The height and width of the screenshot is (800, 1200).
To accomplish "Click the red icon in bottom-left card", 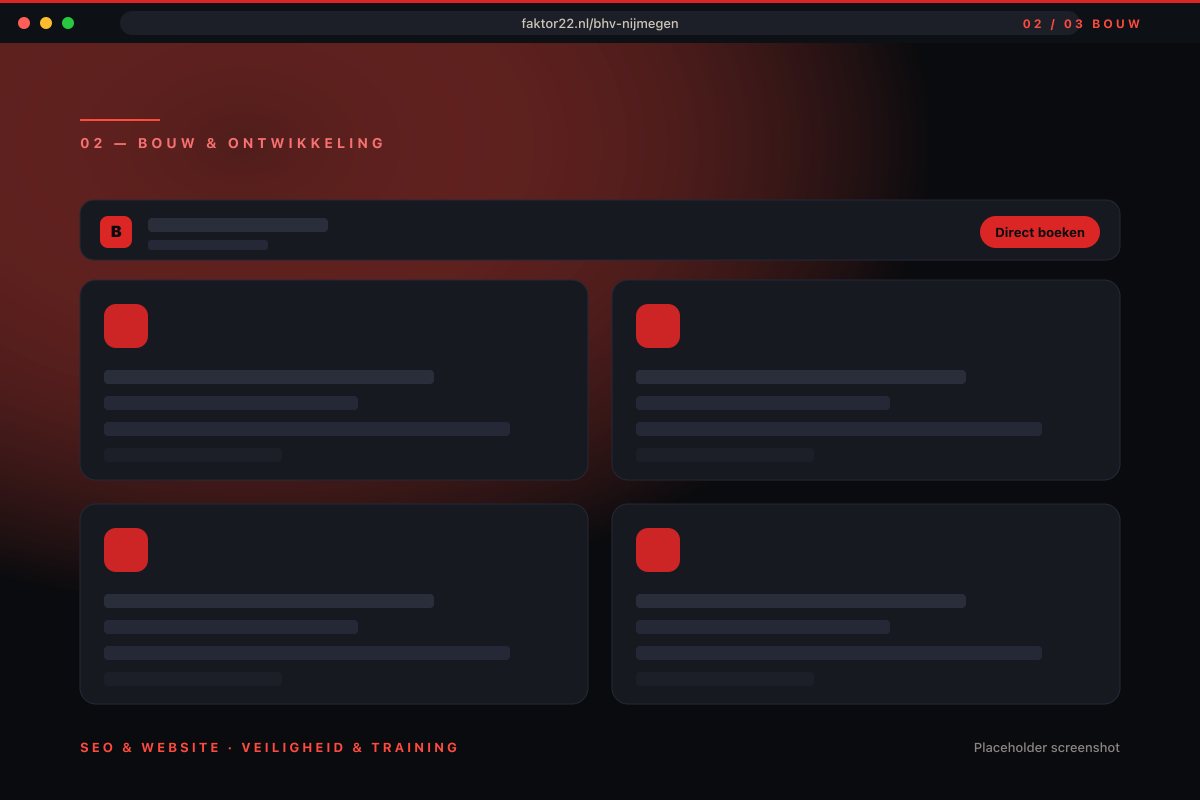I will (x=126, y=550).
